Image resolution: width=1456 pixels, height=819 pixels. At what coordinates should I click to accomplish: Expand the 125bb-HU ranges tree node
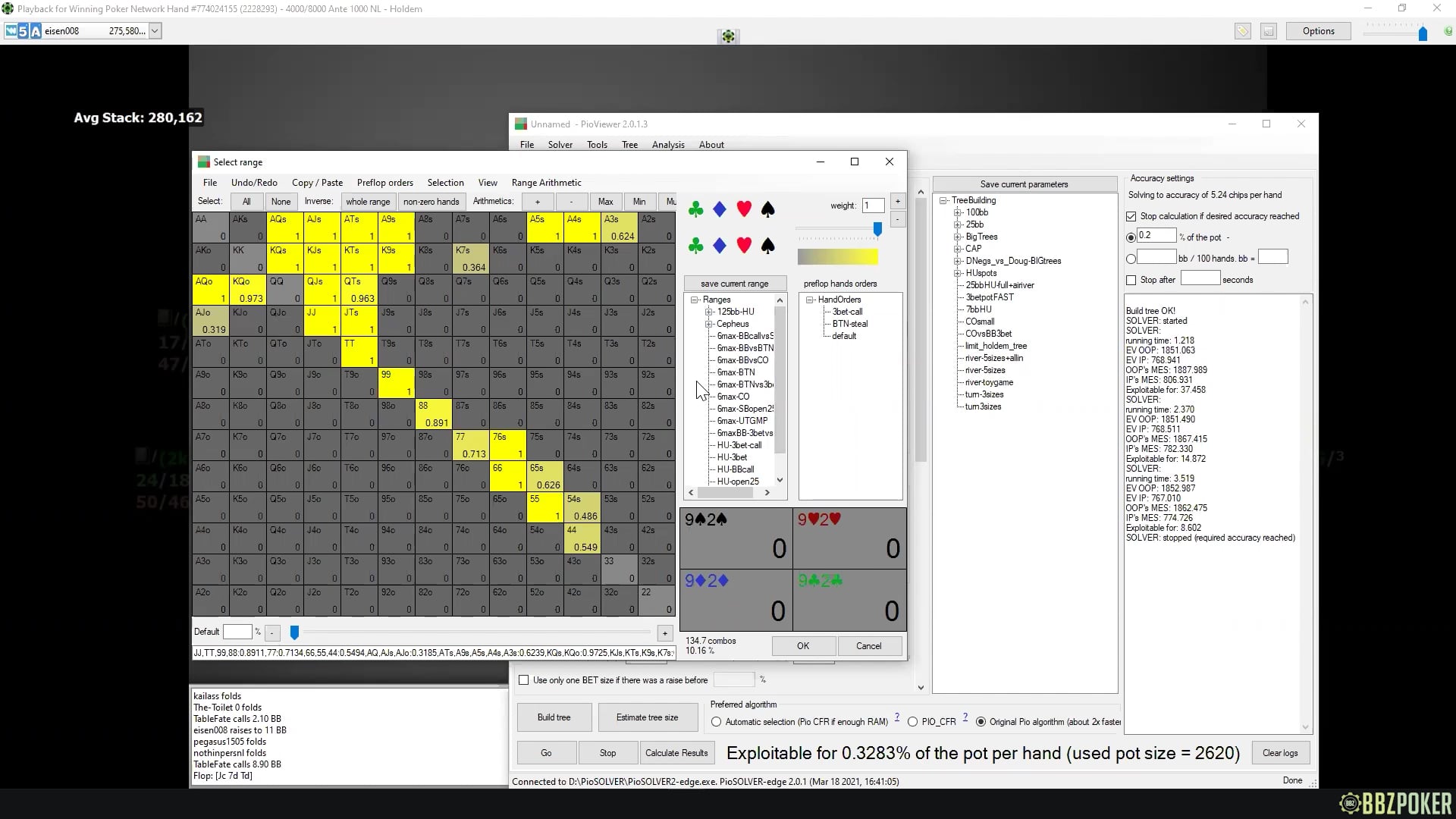pyautogui.click(x=709, y=312)
